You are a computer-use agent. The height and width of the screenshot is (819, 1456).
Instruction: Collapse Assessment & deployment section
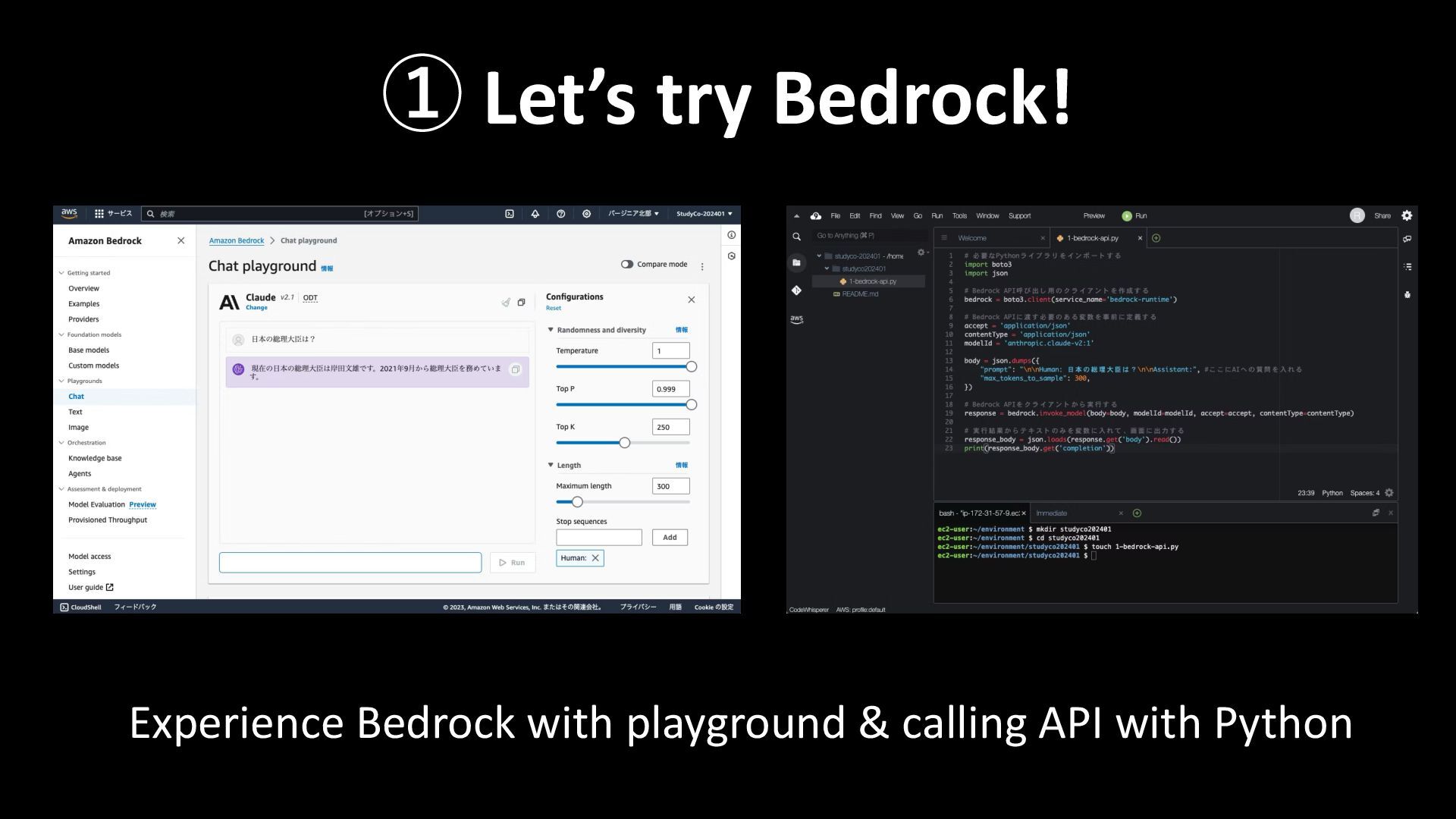(61, 489)
